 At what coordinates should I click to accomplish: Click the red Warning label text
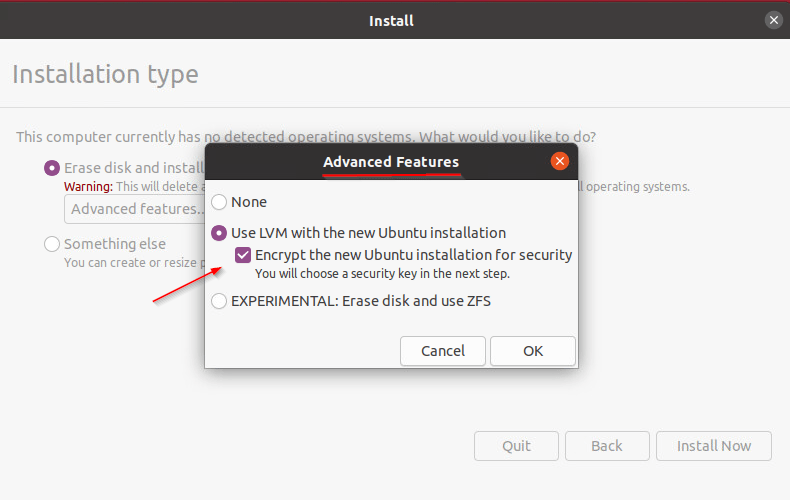pyautogui.click(x=88, y=187)
